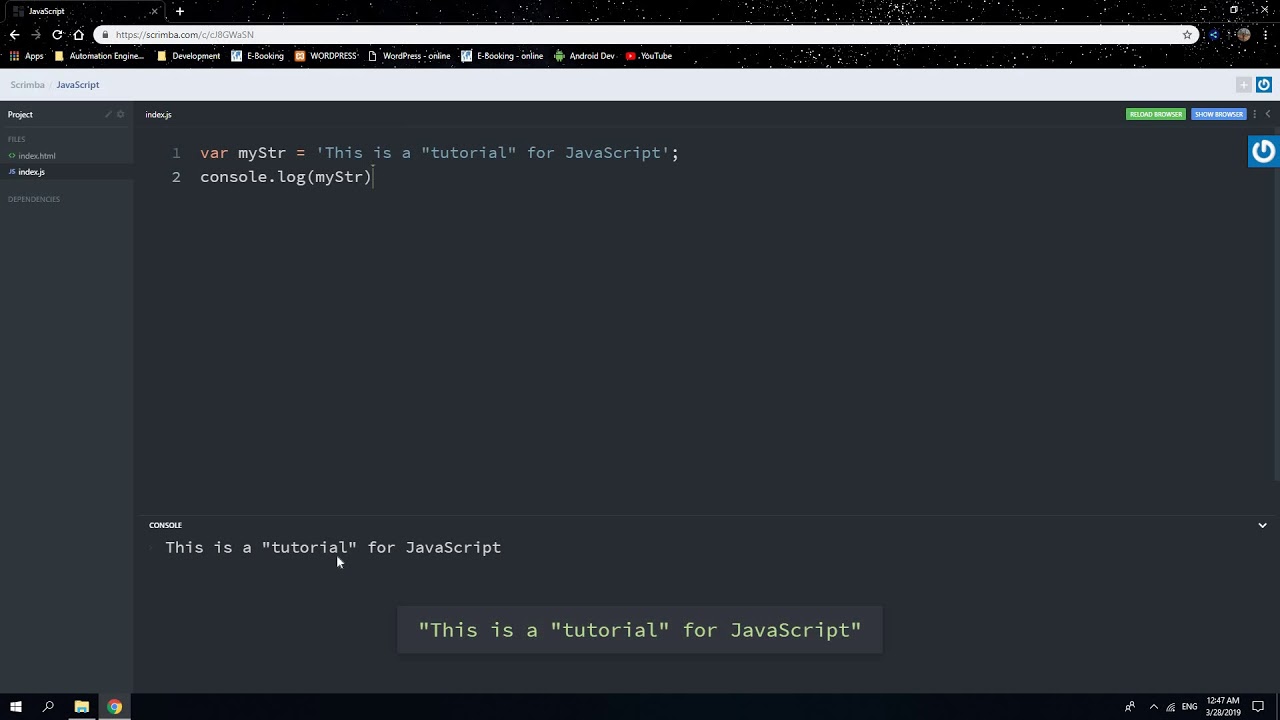Click the console.log(myStr) code line
This screenshot has height=720, width=1280.
click(x=286, y=177)
